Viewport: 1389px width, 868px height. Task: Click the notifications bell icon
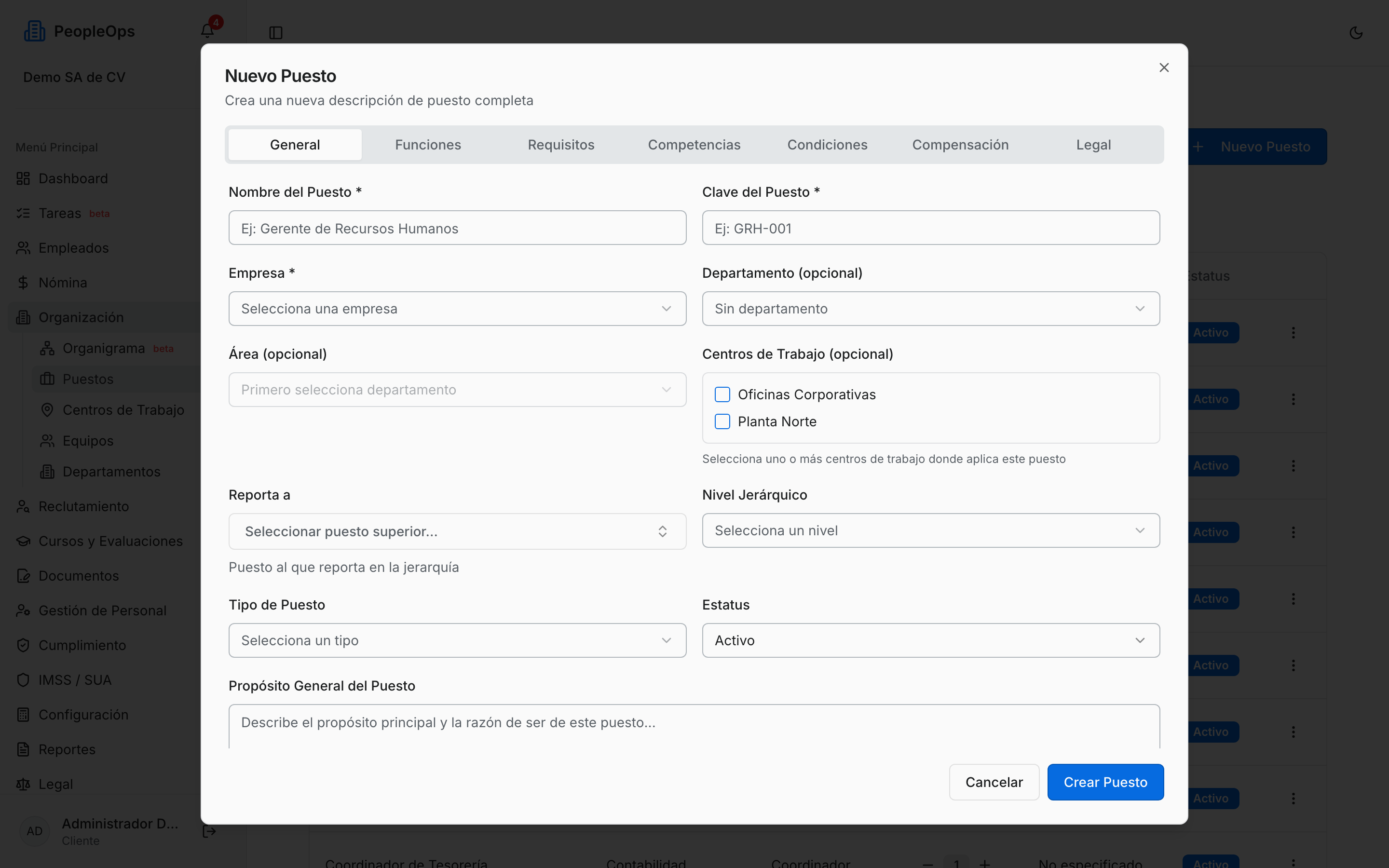pyautogui.click(x=207, y=30)
